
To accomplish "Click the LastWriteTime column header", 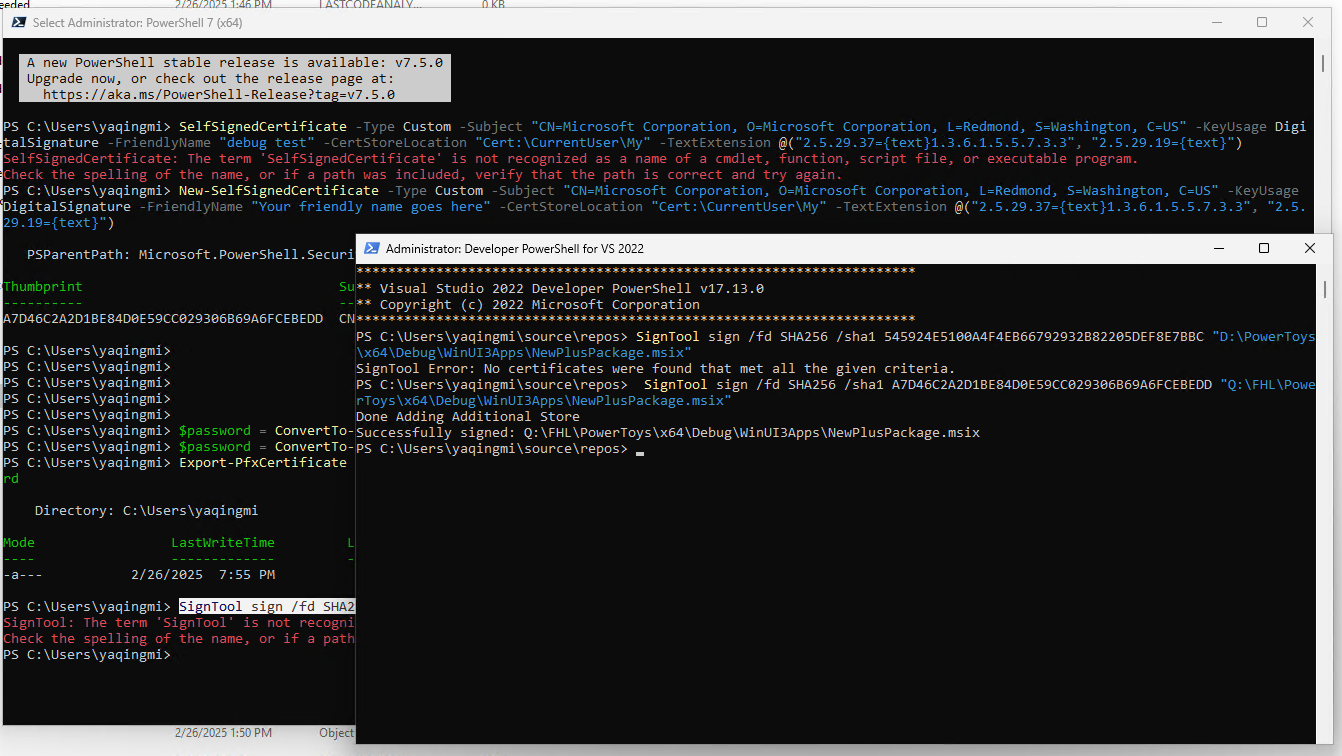I will pos(222,542).
